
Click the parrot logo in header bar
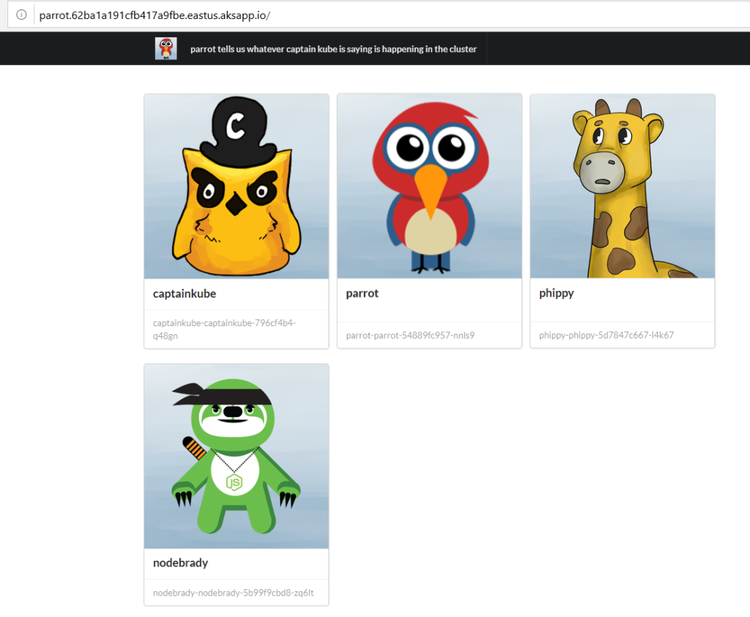point(166,49)
